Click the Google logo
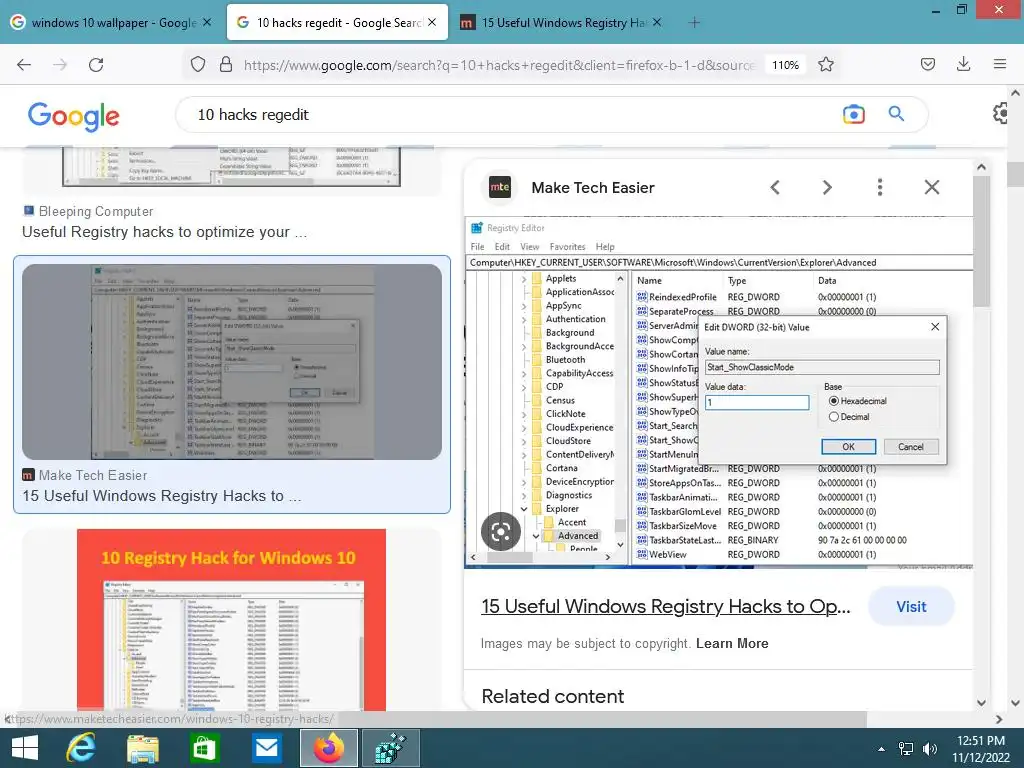This screenshot has width=1024, height=768. click(73, 116)
